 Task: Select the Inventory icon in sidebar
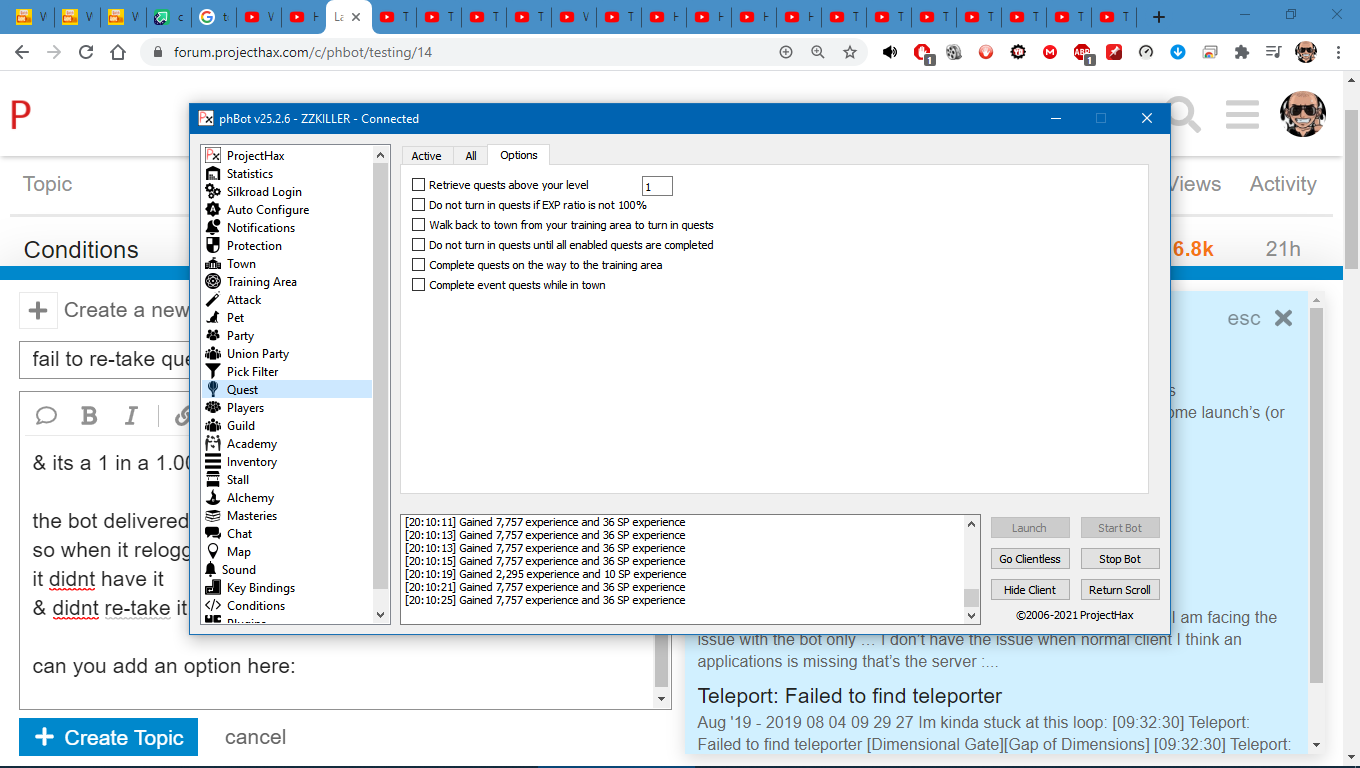tap(212, 462)
